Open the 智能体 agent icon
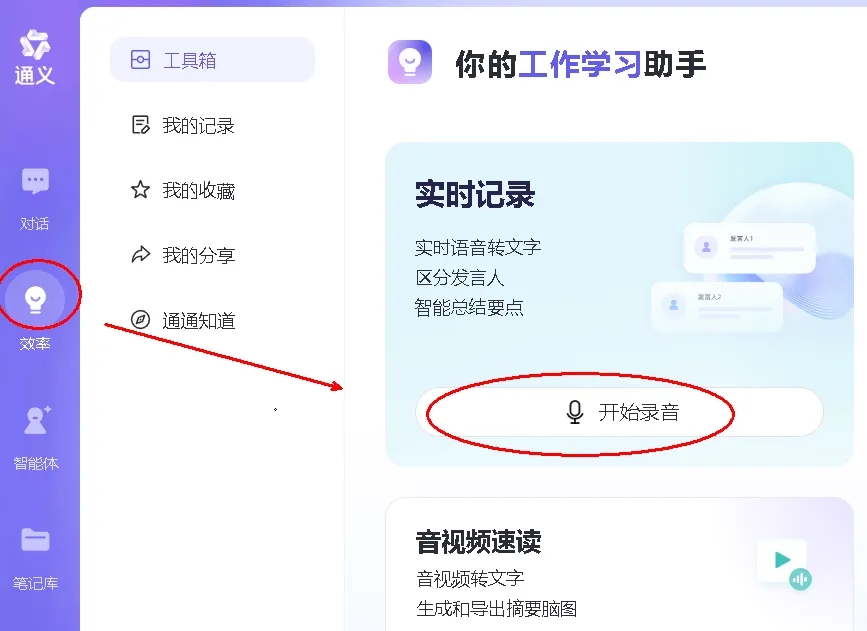The image size is (867, 631). pos(36,420)
